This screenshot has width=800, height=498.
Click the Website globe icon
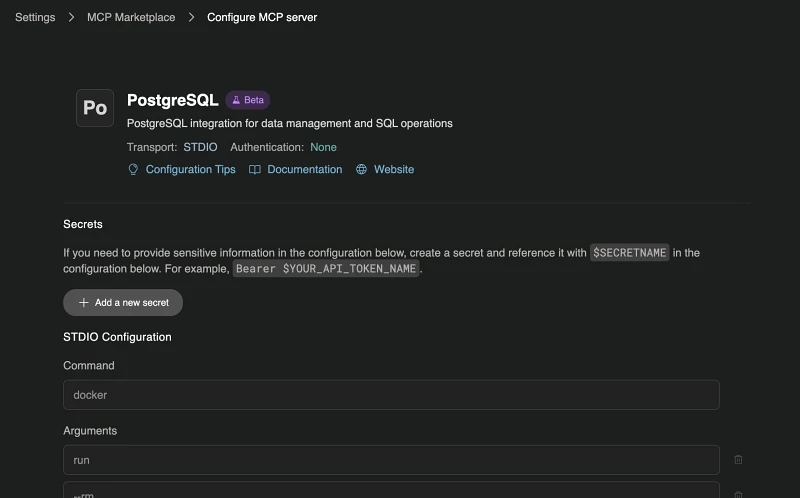point(361,169)
